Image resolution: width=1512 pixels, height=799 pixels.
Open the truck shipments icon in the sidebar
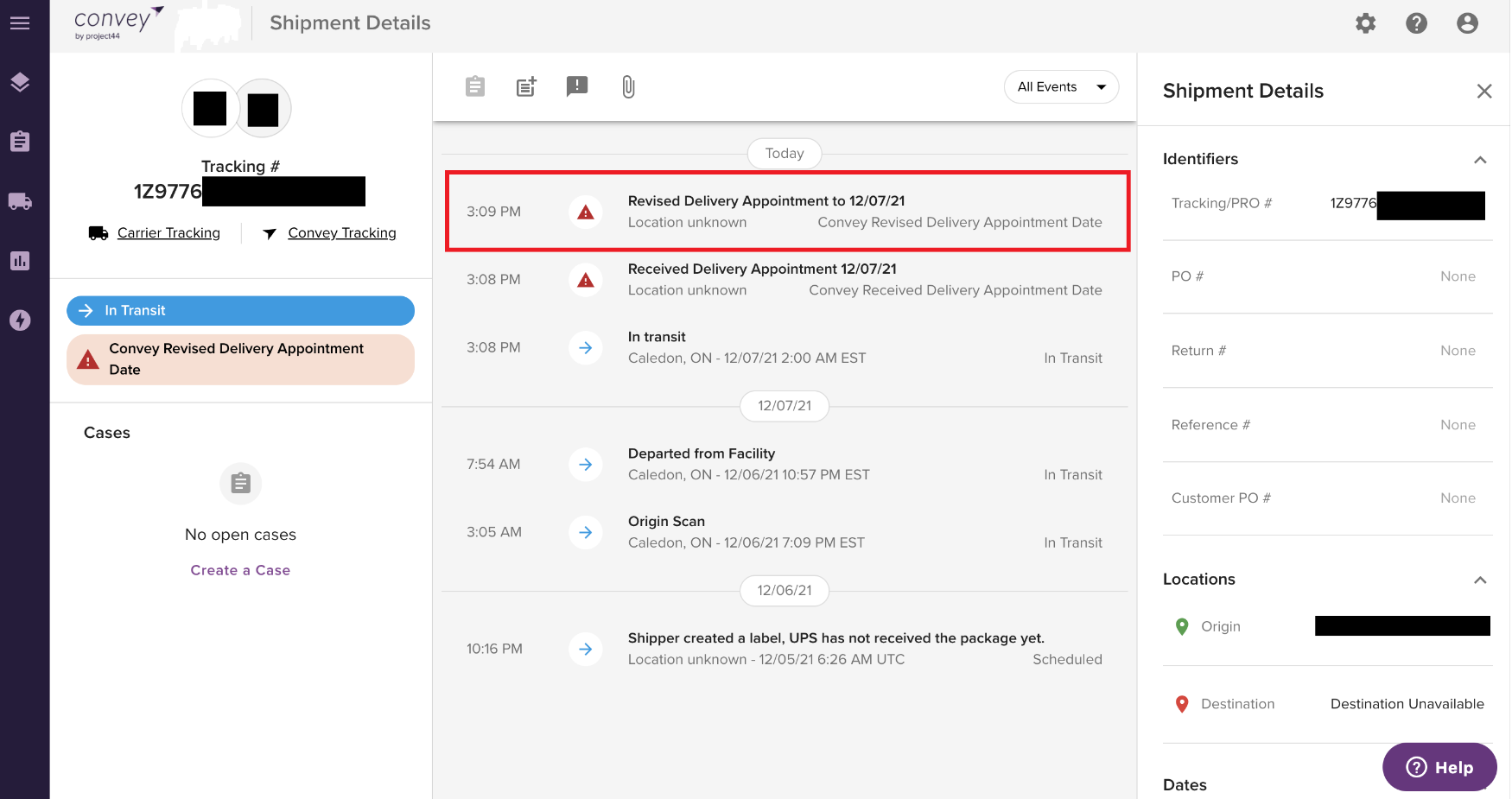coord(20,201)
